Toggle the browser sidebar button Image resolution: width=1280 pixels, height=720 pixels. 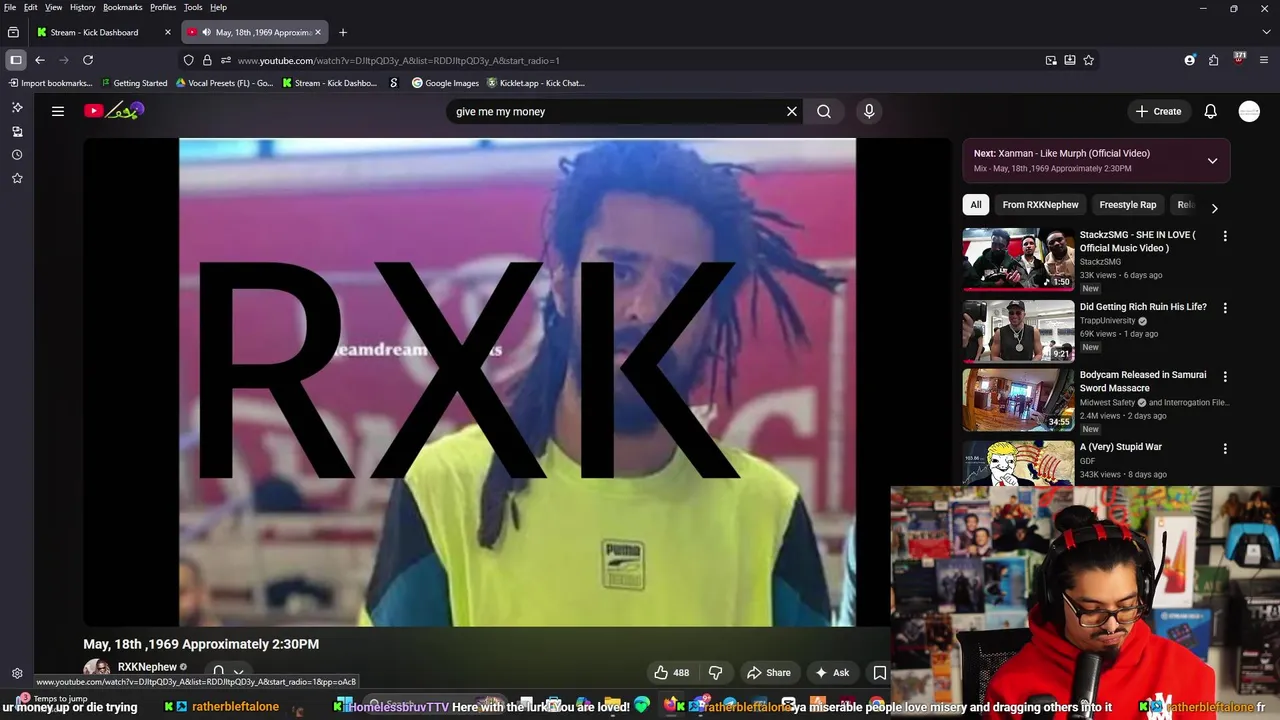(x=16, y=60)
